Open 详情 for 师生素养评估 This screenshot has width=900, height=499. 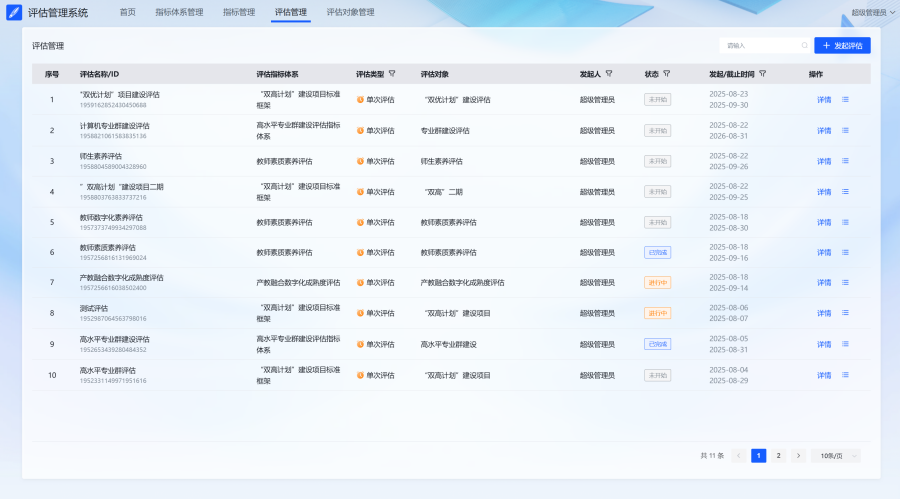pyautogui.click(x=824, y=161)
